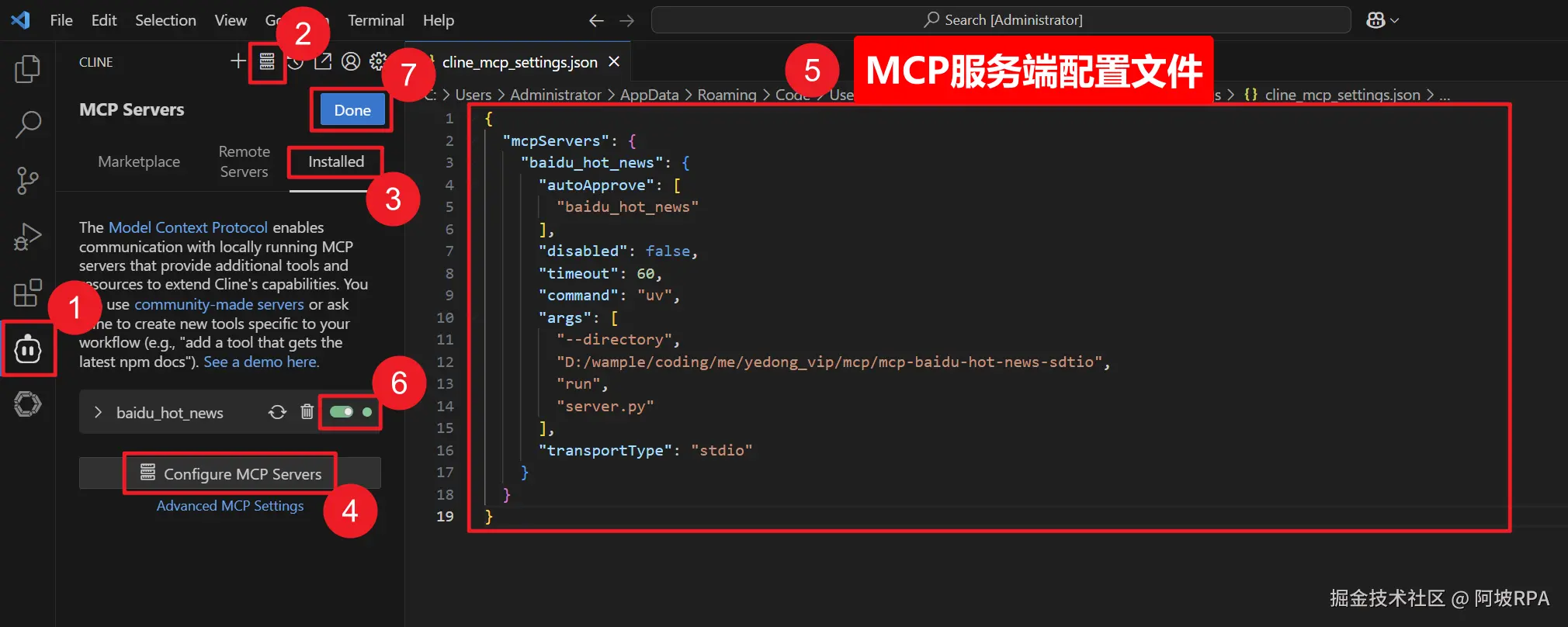This screenshot has width=1568, height=627.
Task: Open the Copilot icon in title bar
Action: click(x=1375, y=20)
